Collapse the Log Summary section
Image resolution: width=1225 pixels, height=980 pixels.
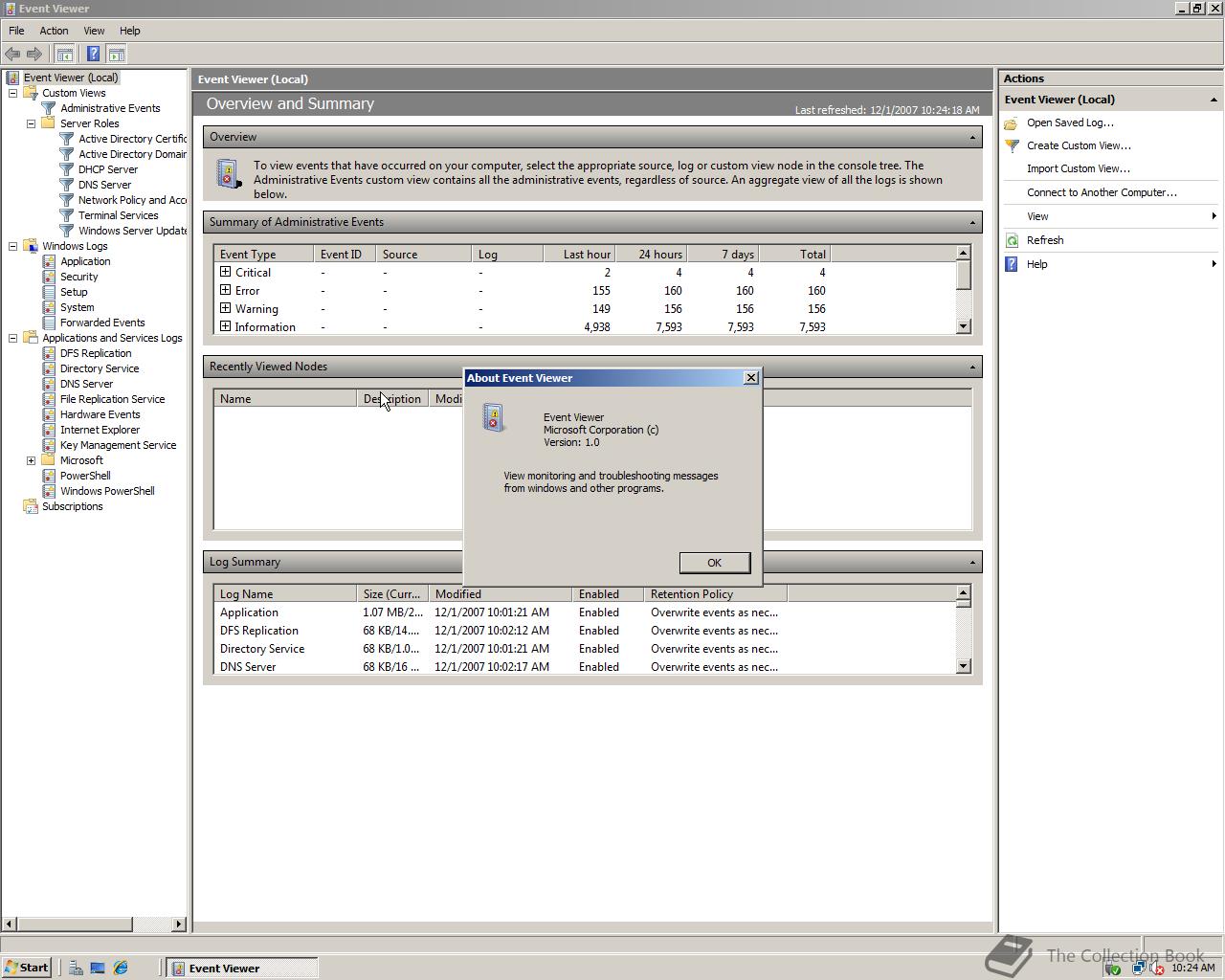972,562
